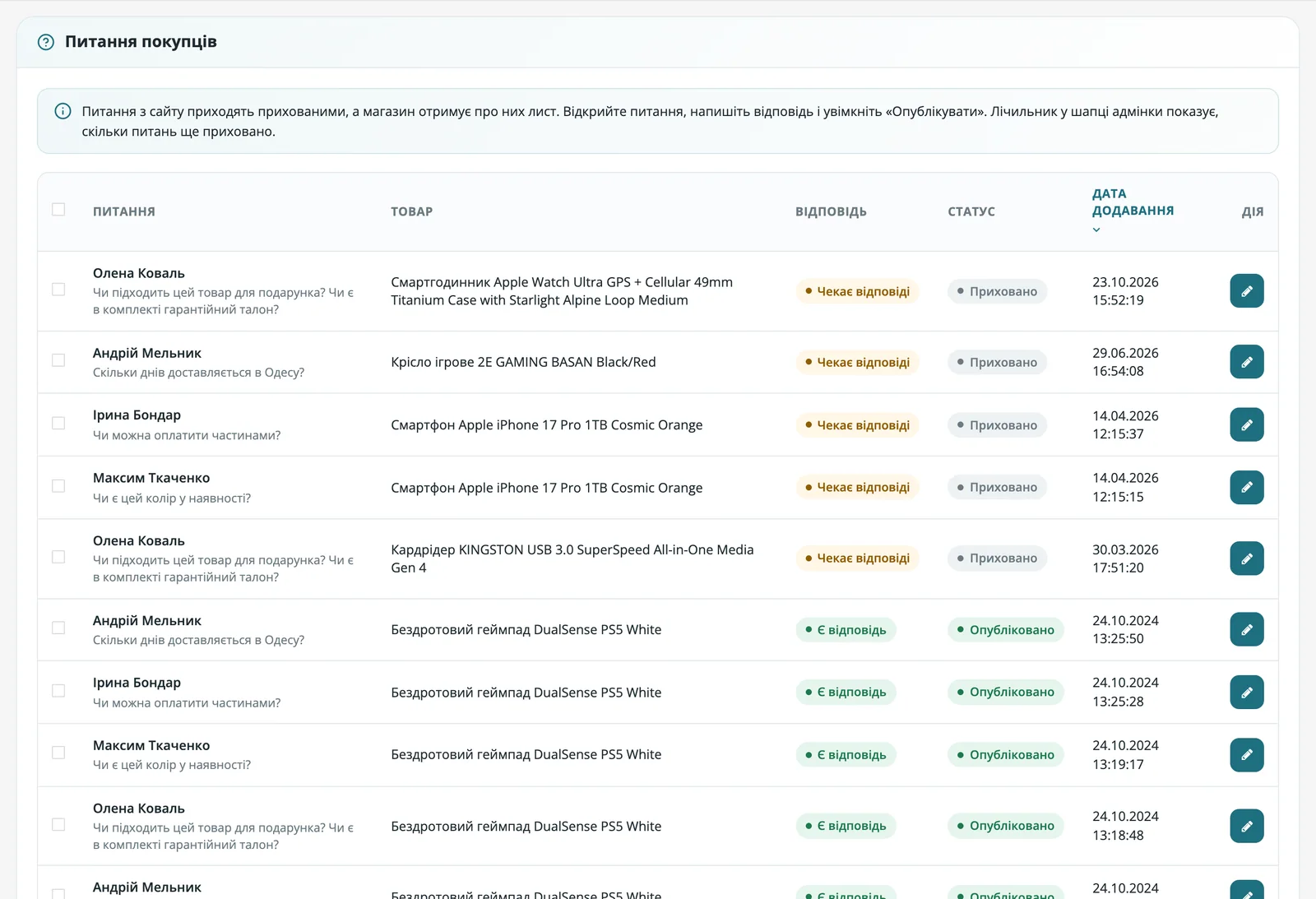Toggle the select-all checkbox in the table header
The image size is (1316, 899).
click(x=58, y=210)
